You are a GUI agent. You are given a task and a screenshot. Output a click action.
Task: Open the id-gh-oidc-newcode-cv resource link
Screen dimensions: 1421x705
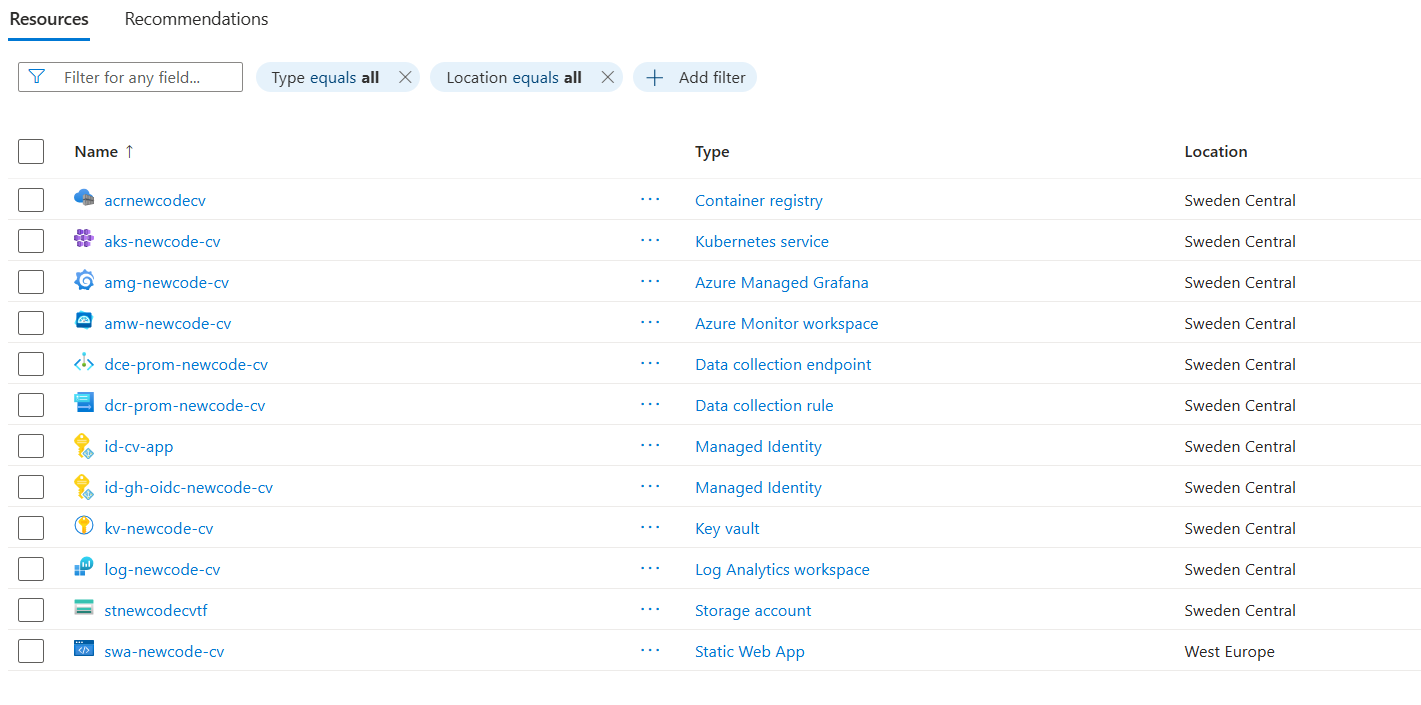coord(188,487)
